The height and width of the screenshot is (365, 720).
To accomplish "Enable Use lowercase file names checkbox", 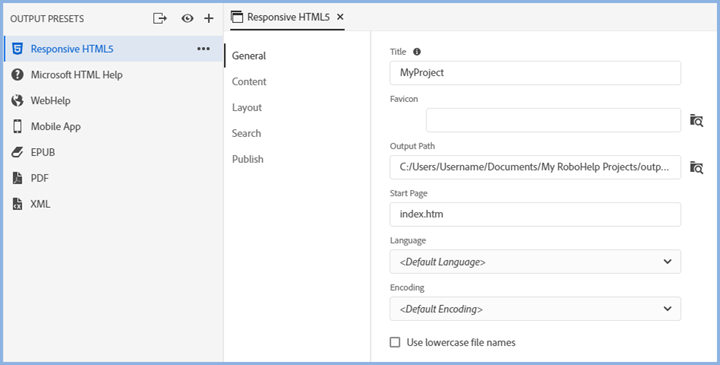I will pos(395,343).
